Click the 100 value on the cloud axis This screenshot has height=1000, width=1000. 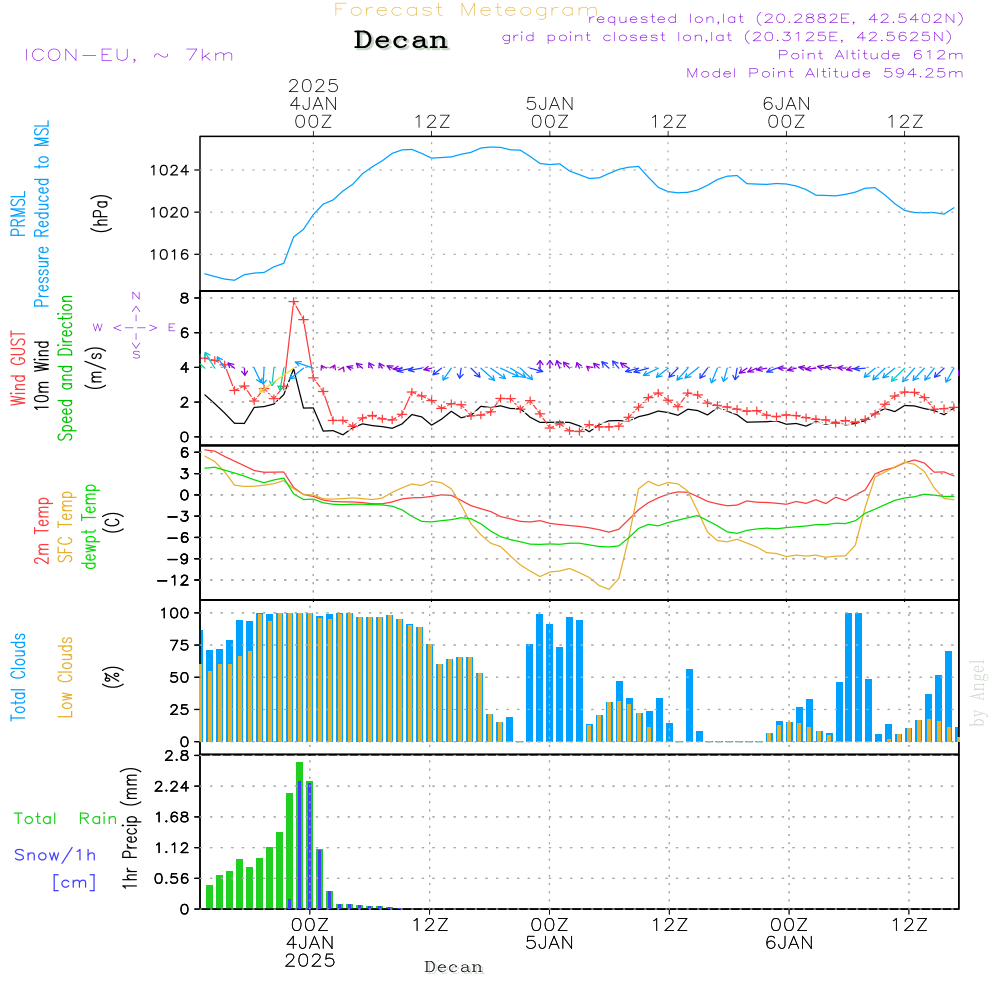click(x=175, y=614)
